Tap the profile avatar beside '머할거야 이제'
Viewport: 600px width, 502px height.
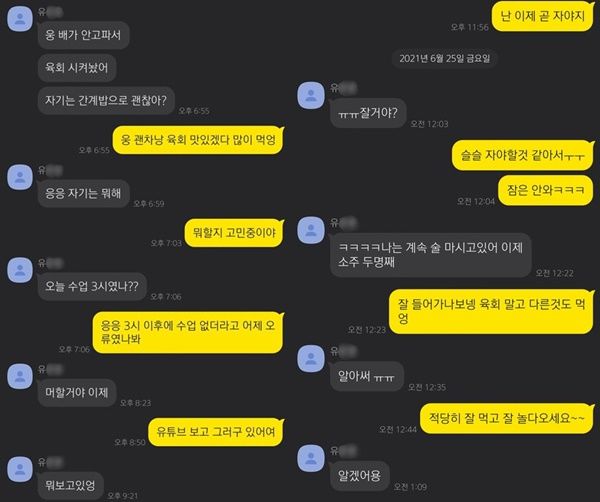coord(20,376)
